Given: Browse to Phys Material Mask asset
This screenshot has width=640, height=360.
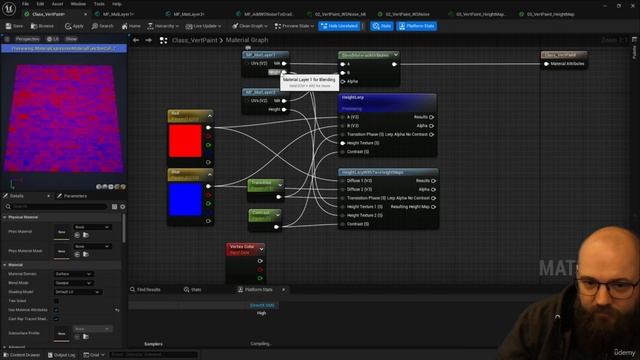Looking at the screenshot, I should click(x=86, y=254).
